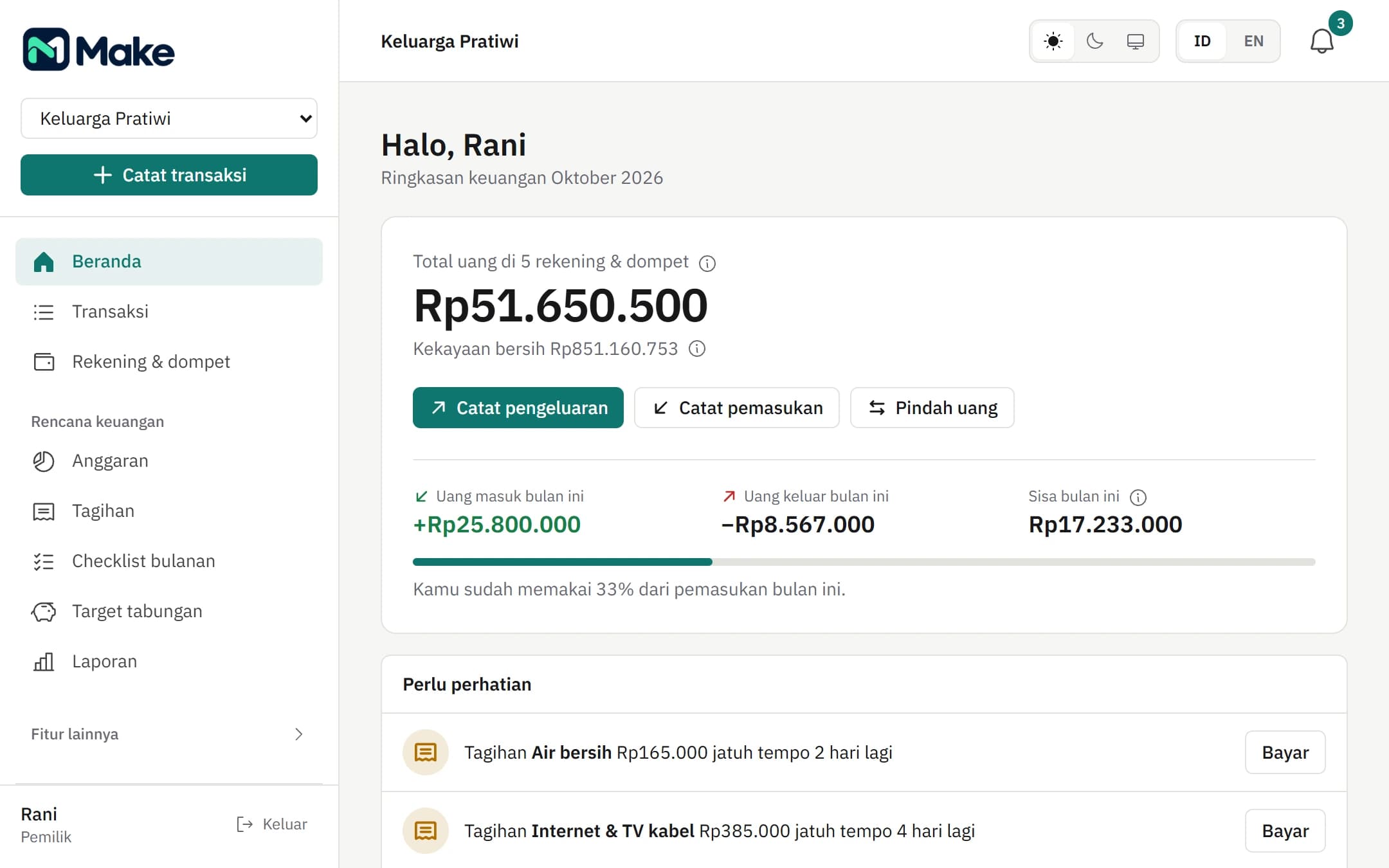Viewport: 1389px width, 868px height.
Task: Click the logout arrow icon
Action: (244, 824)
